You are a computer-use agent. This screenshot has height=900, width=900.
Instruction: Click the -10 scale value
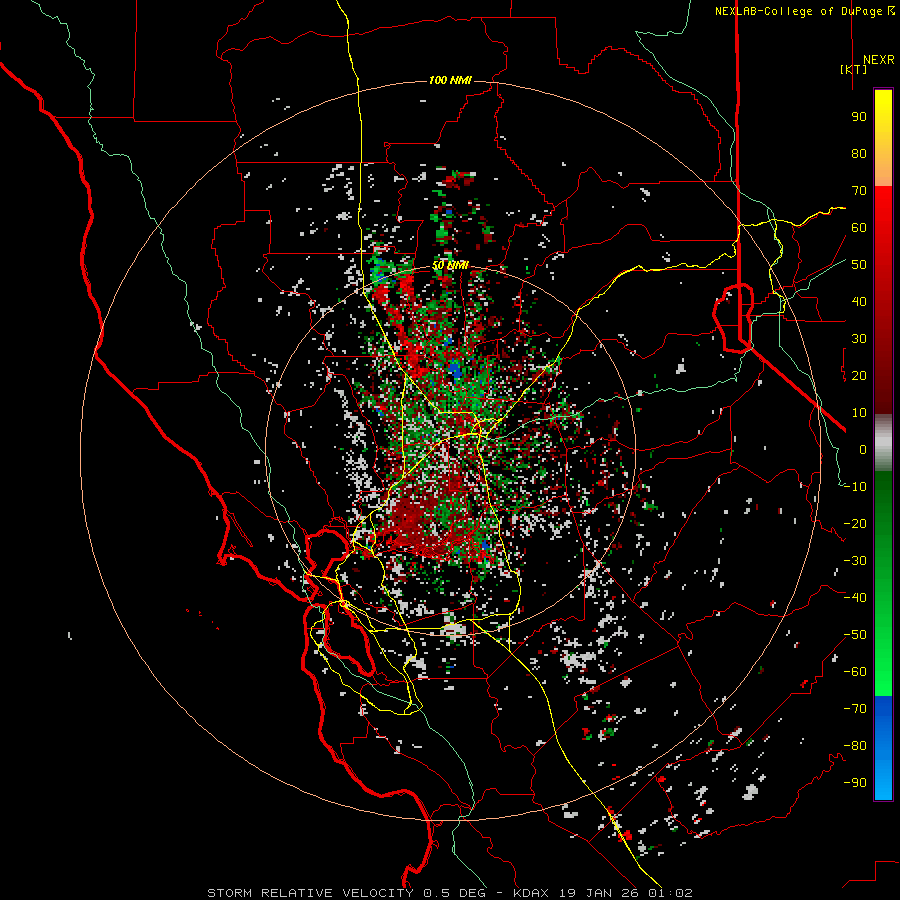855,487
